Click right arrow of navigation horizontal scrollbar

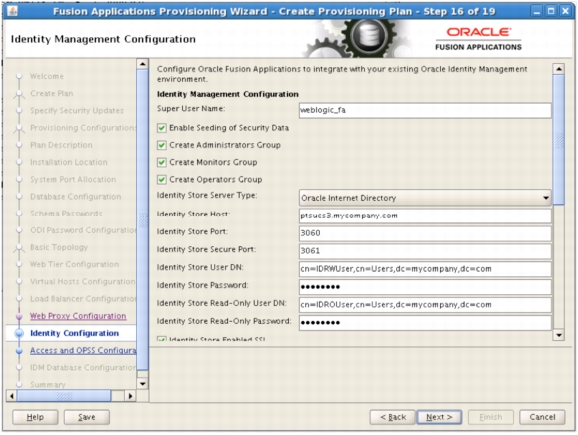(x=130, y=396)
